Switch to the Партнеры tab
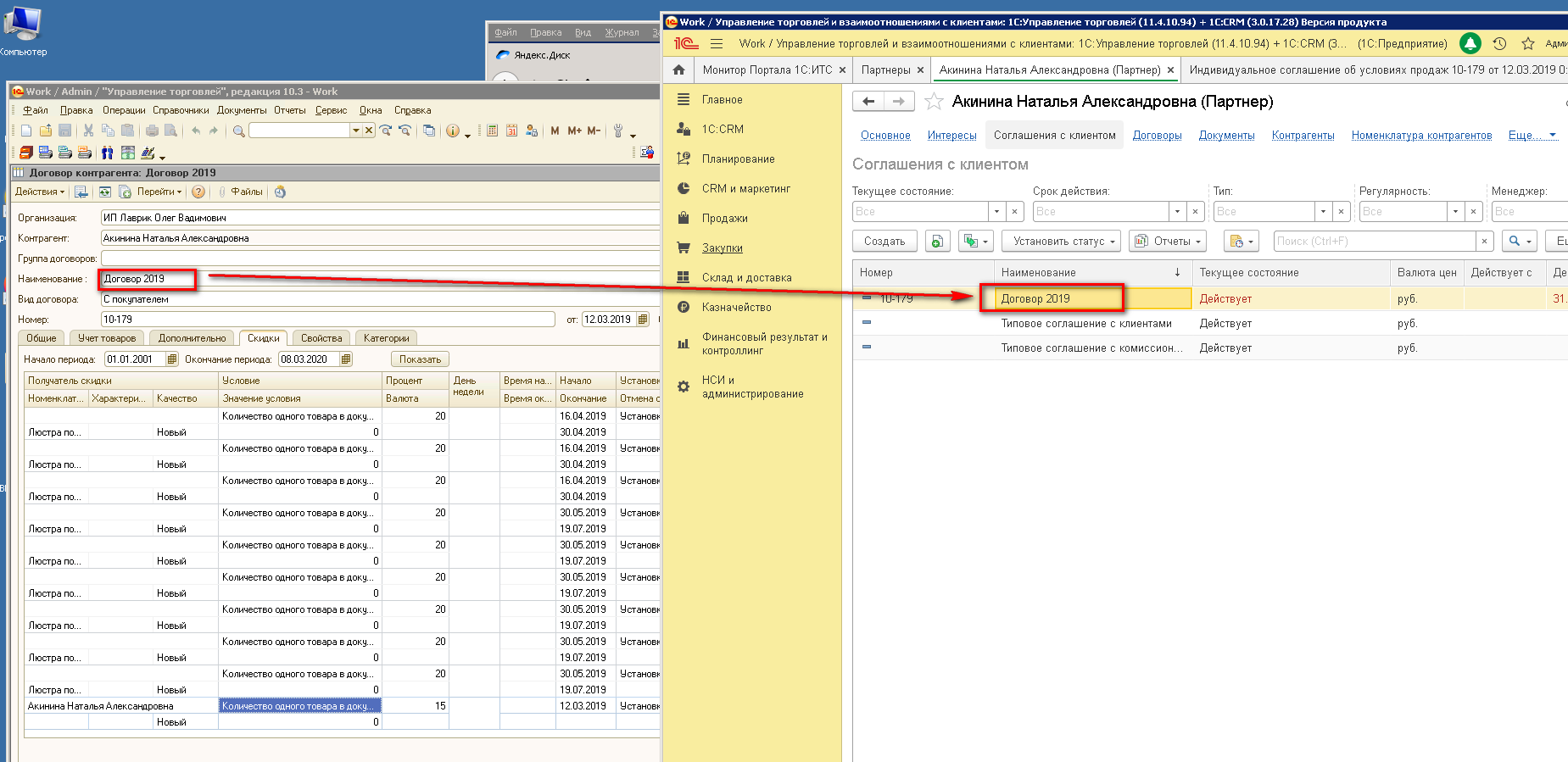The width and height of the screenshot is (1568, 762). pos(885,70)
